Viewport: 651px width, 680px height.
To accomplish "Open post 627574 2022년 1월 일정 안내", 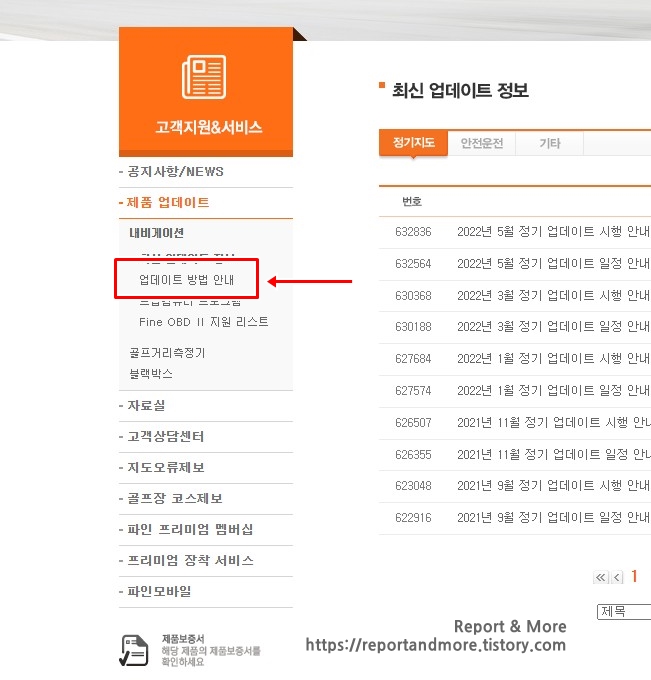I will (553, 391).
